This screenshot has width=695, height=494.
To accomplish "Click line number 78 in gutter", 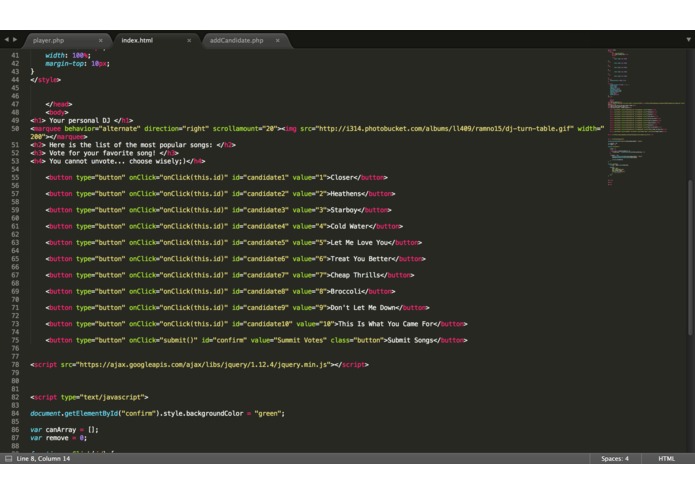I will pyautogui.click(x=15, y=365).
